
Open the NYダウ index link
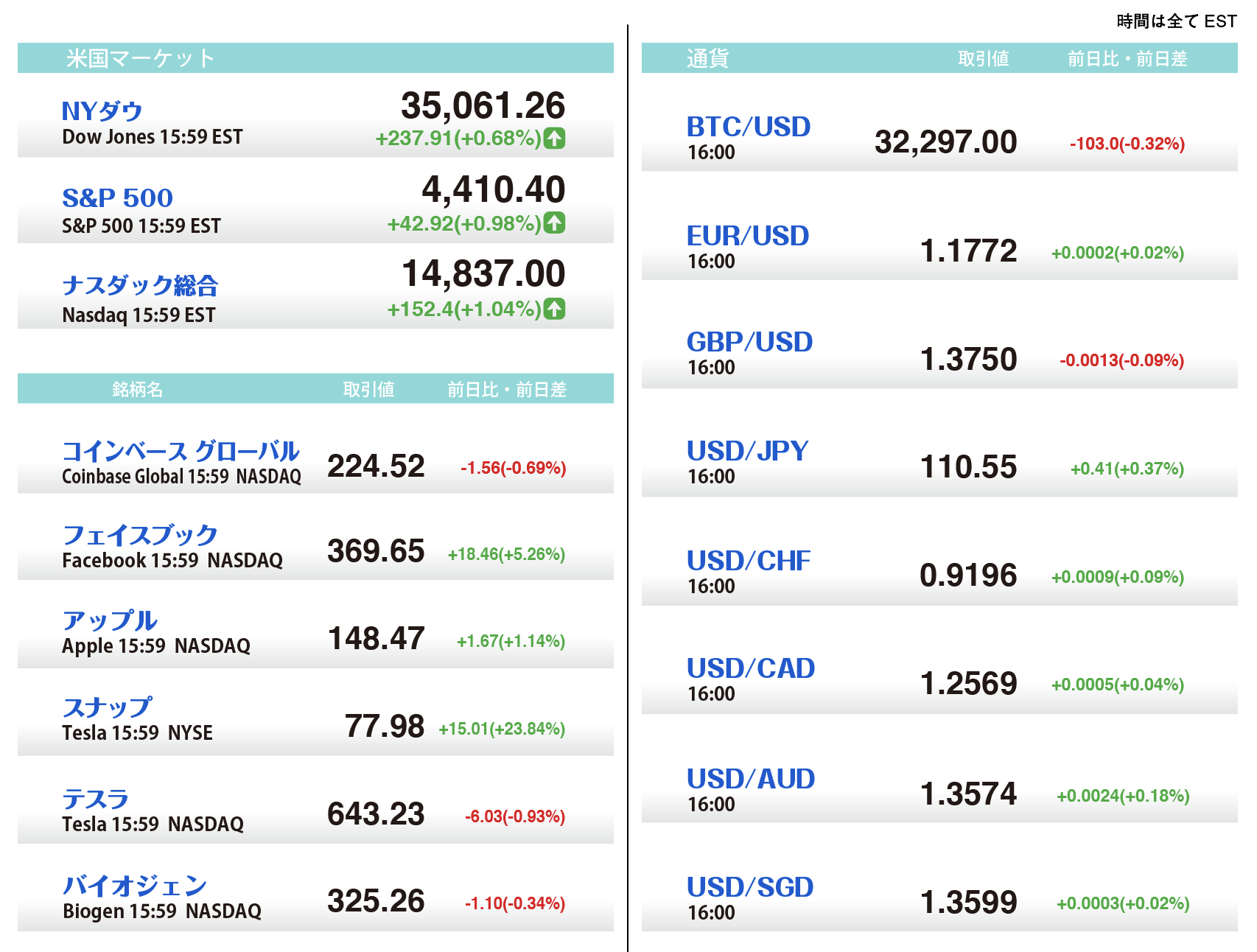click(102, 111)
